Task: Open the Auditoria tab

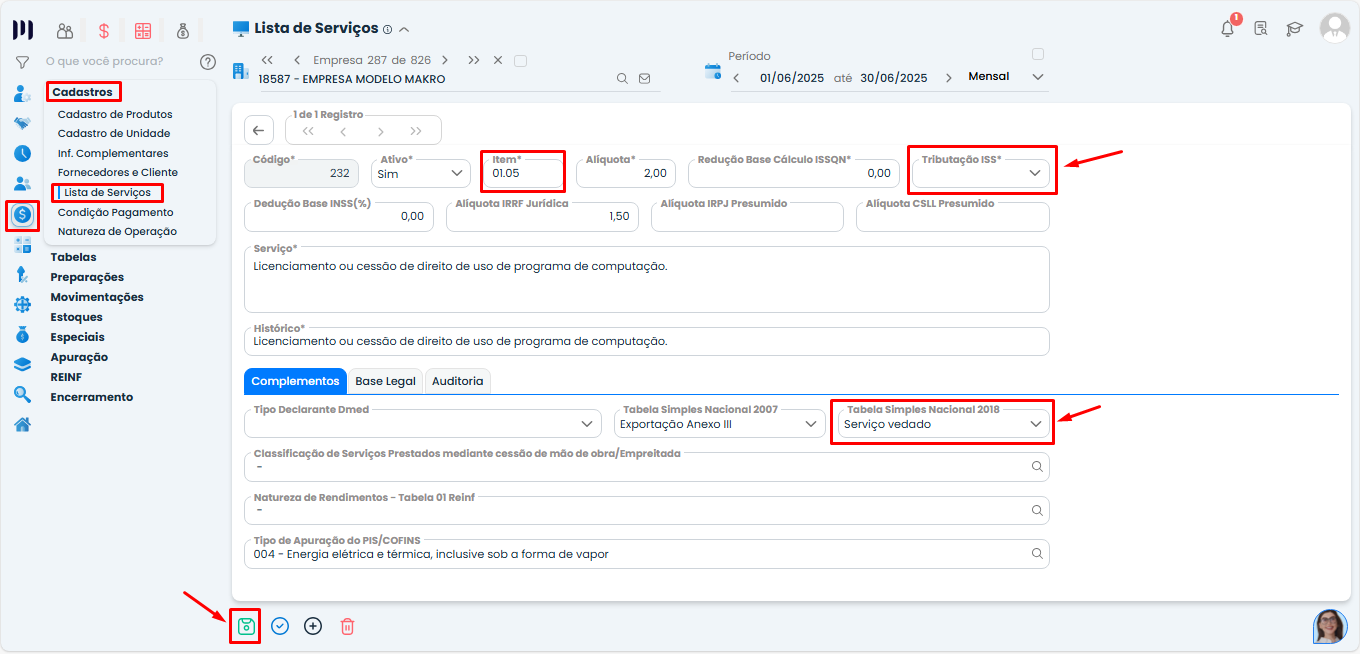Action: click(457, 381)
